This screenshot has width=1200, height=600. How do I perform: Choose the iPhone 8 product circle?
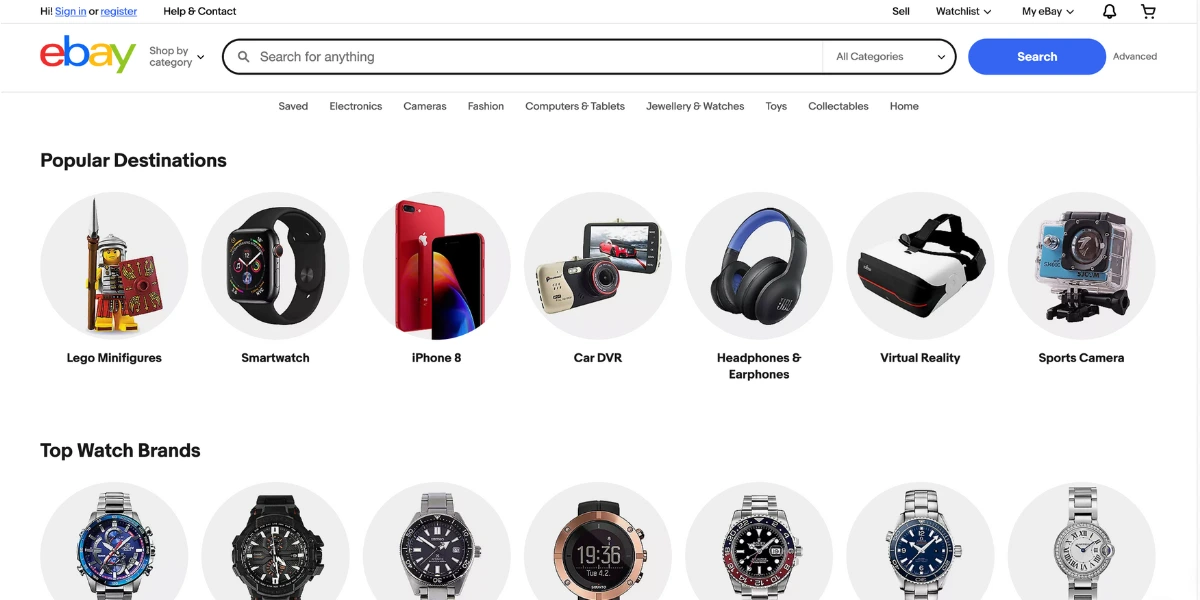pos(437,266)
